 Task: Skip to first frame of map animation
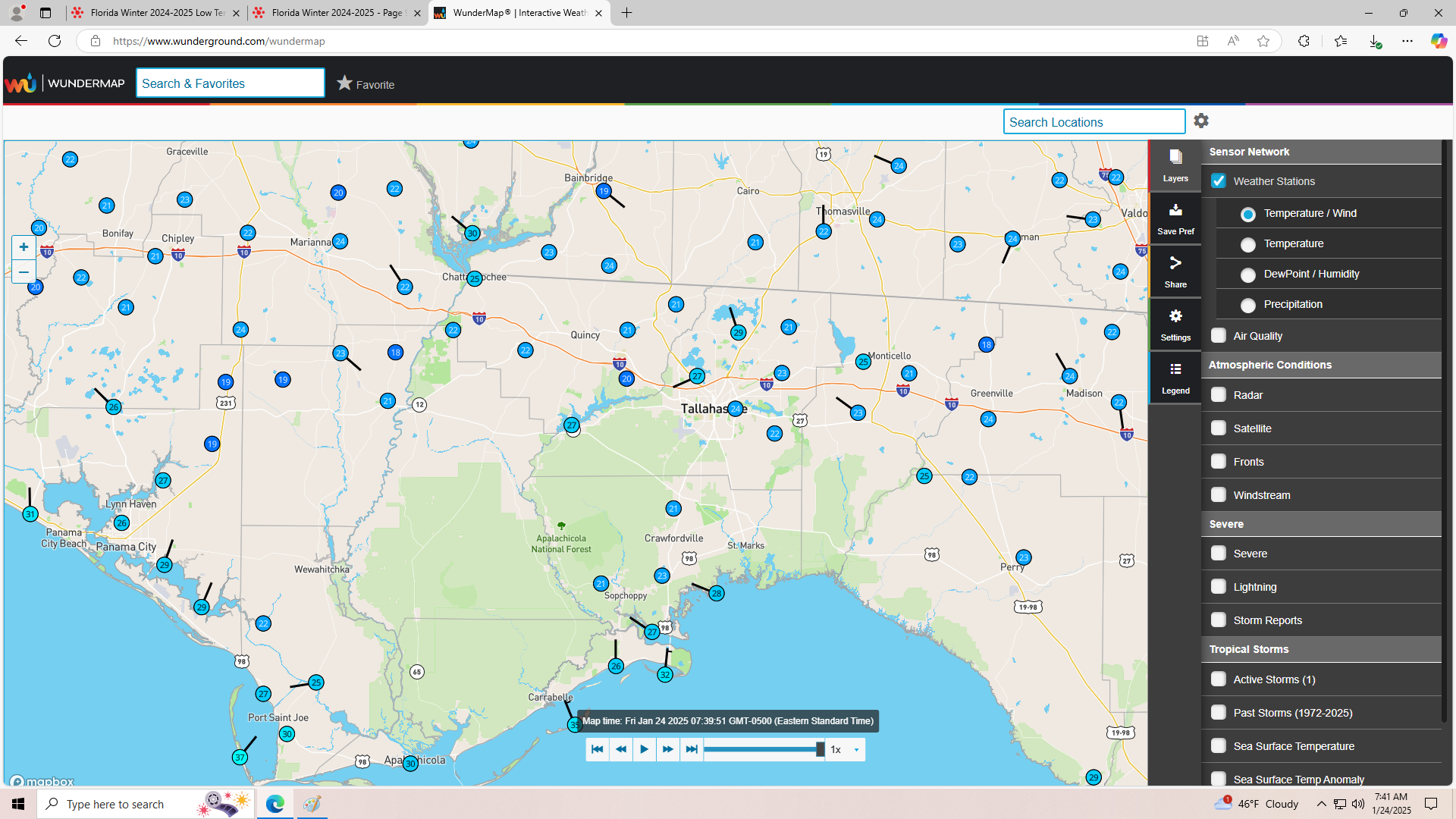(598, 749)
